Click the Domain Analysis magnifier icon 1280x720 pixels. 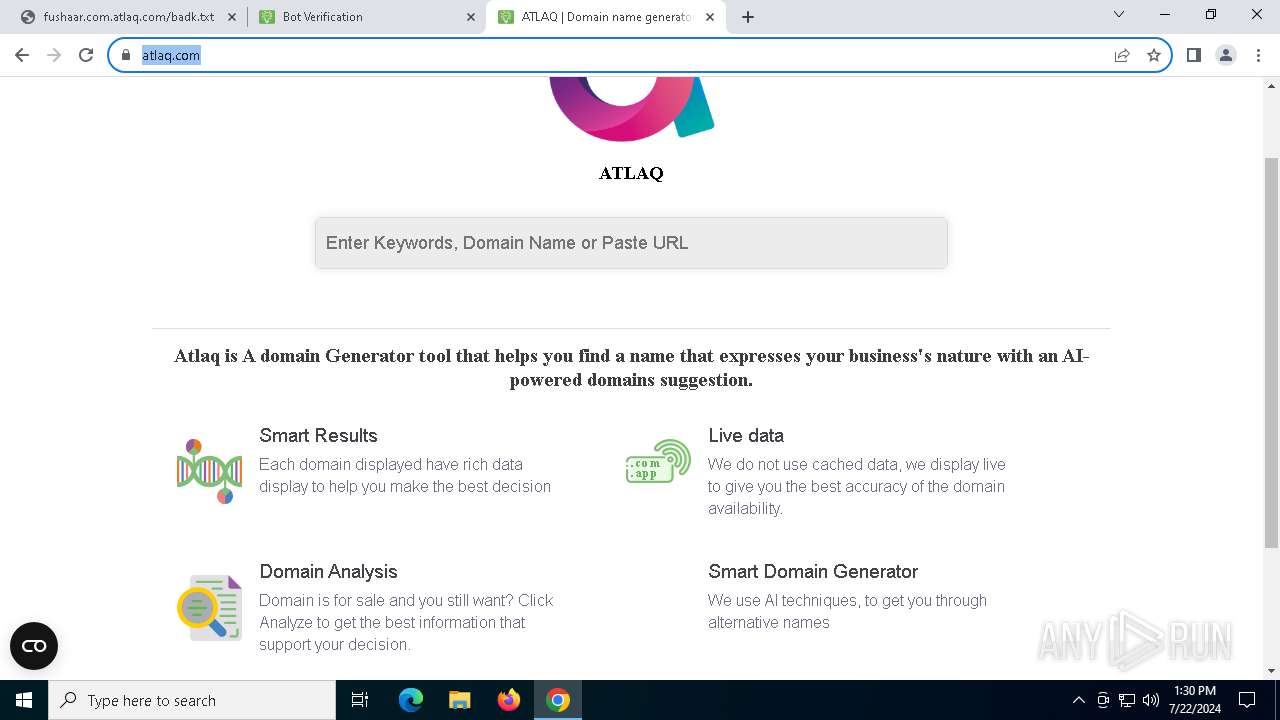(x=209, y=607)
